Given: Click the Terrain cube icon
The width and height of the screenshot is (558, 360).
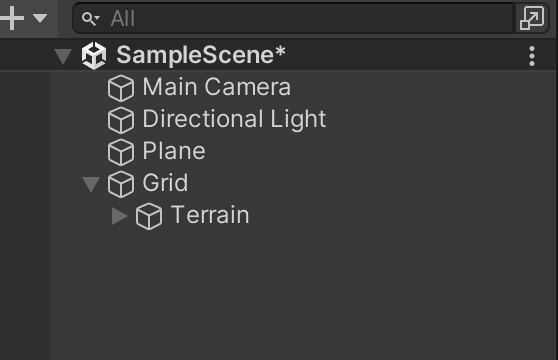Looking at the screenshot, I should (x=149, y=216).
